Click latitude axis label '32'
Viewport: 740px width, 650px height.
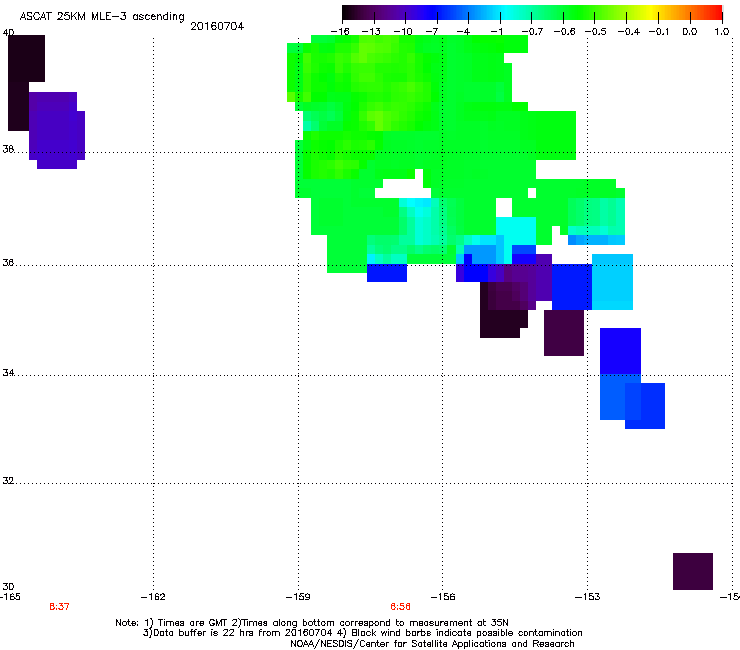tap(8, 481)
